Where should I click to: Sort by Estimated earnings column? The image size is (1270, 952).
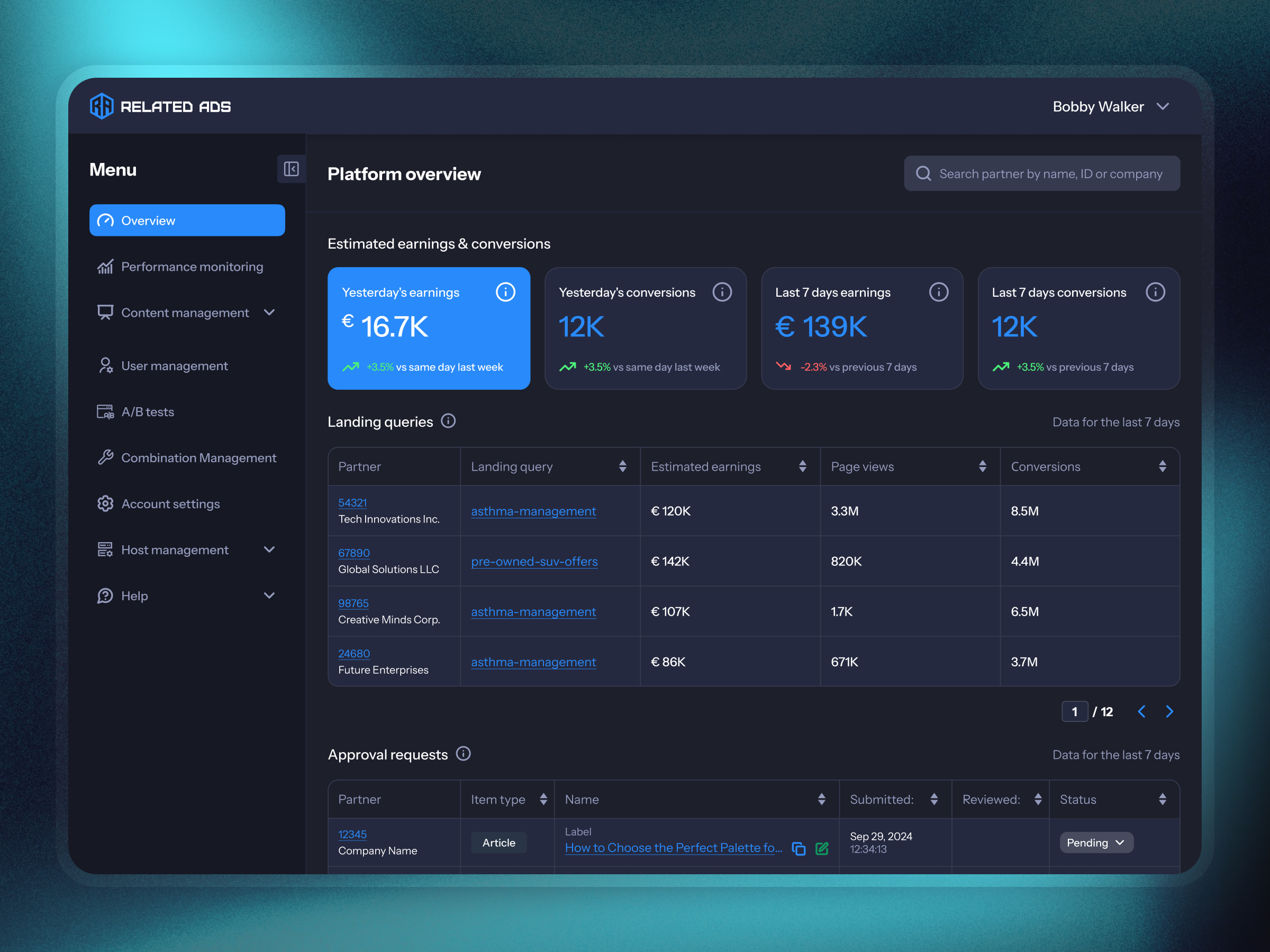coord(802,466)
